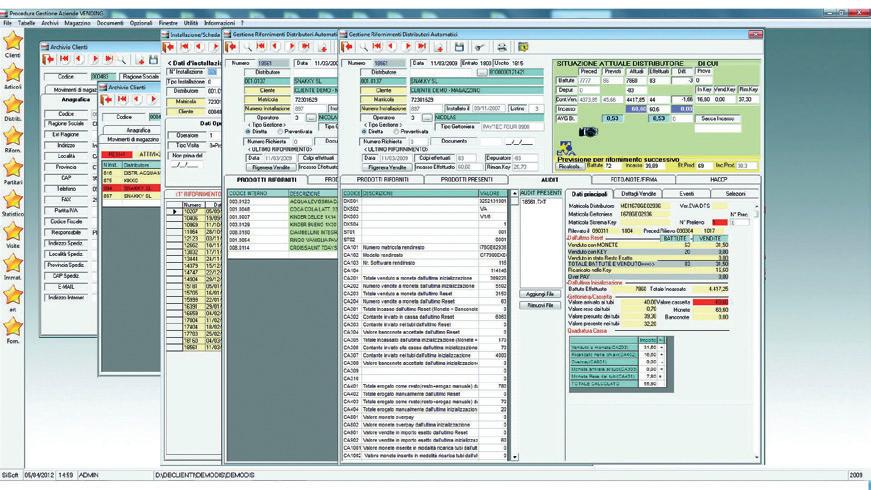Open the Distrib. star shortcut in sidebar
Viewport: 871px width, 490px height.
tap(13, 104)
